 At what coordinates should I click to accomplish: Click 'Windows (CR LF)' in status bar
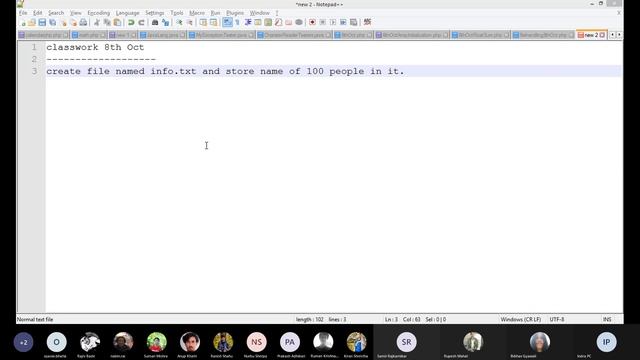(x=521, y=319)
